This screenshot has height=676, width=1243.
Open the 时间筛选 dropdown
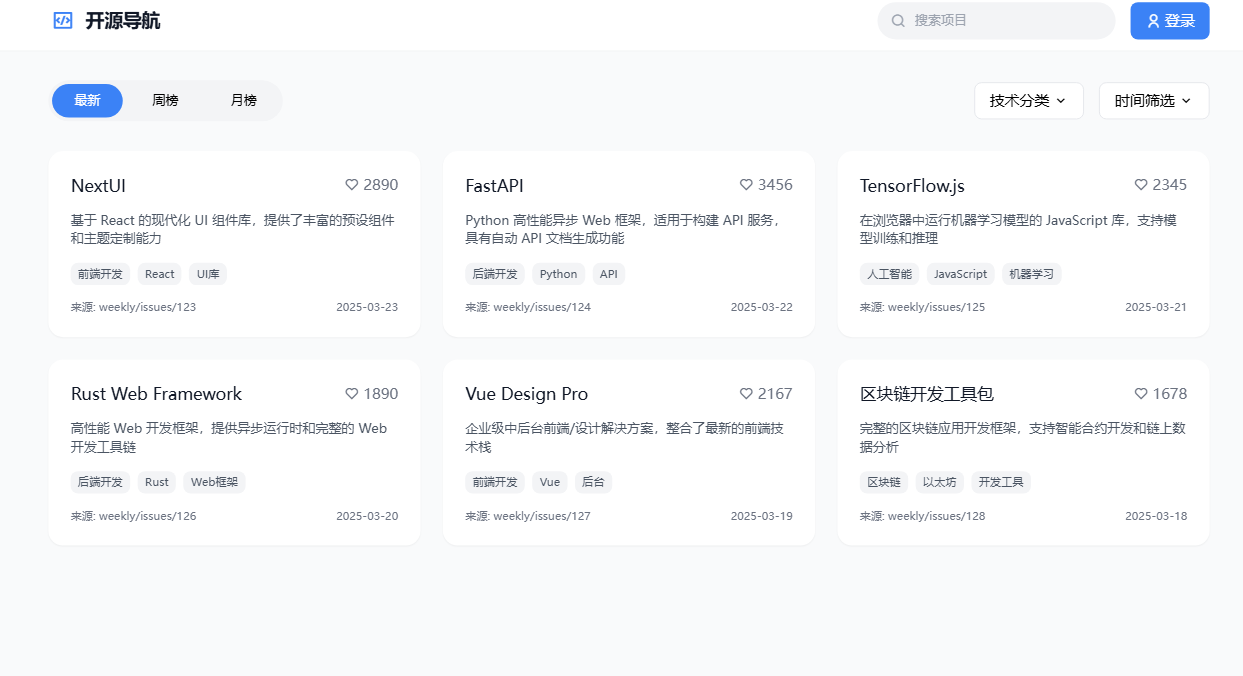pos(1154,101)
